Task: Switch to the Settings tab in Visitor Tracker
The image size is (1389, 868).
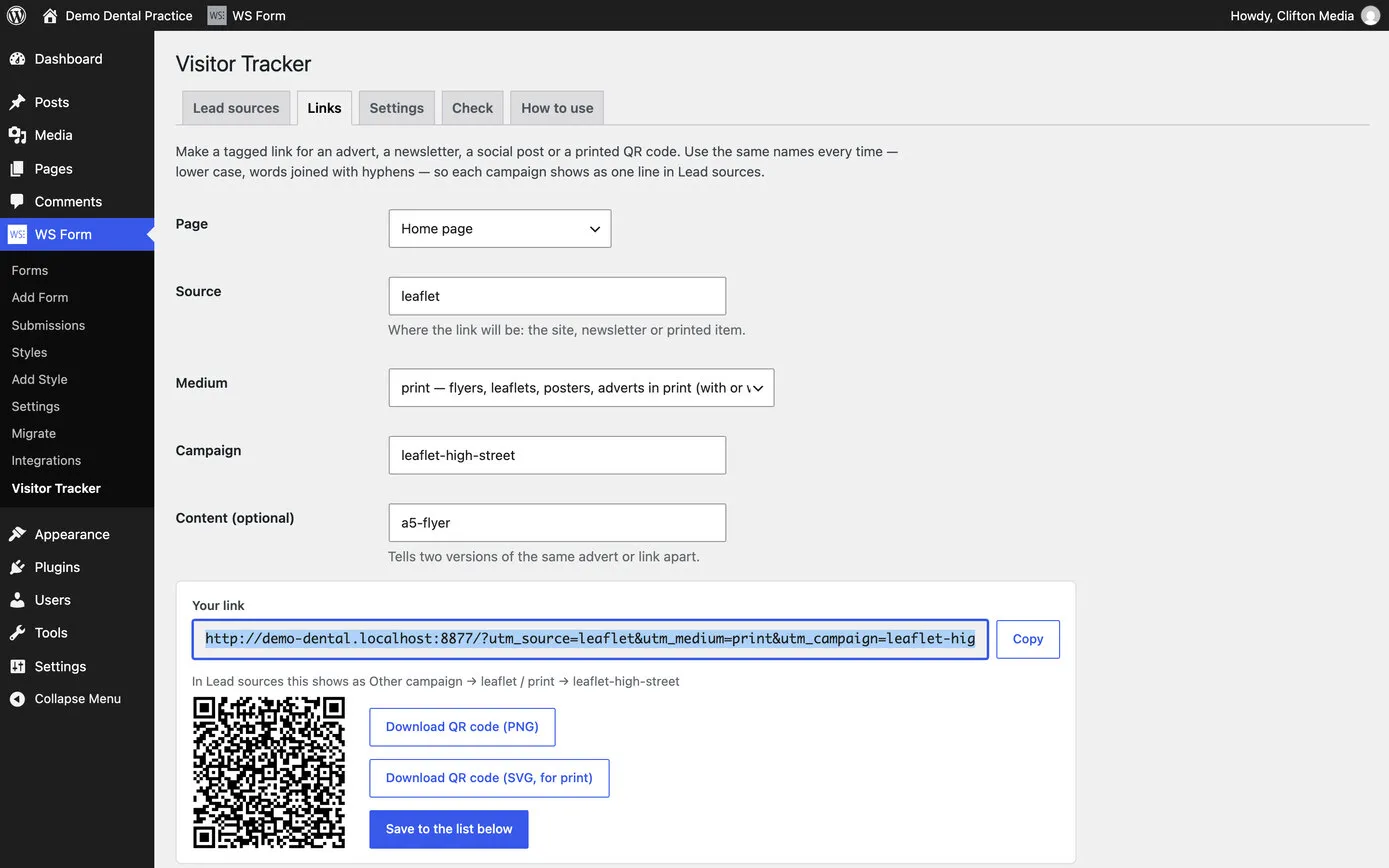Action: (x=397, y=108)
